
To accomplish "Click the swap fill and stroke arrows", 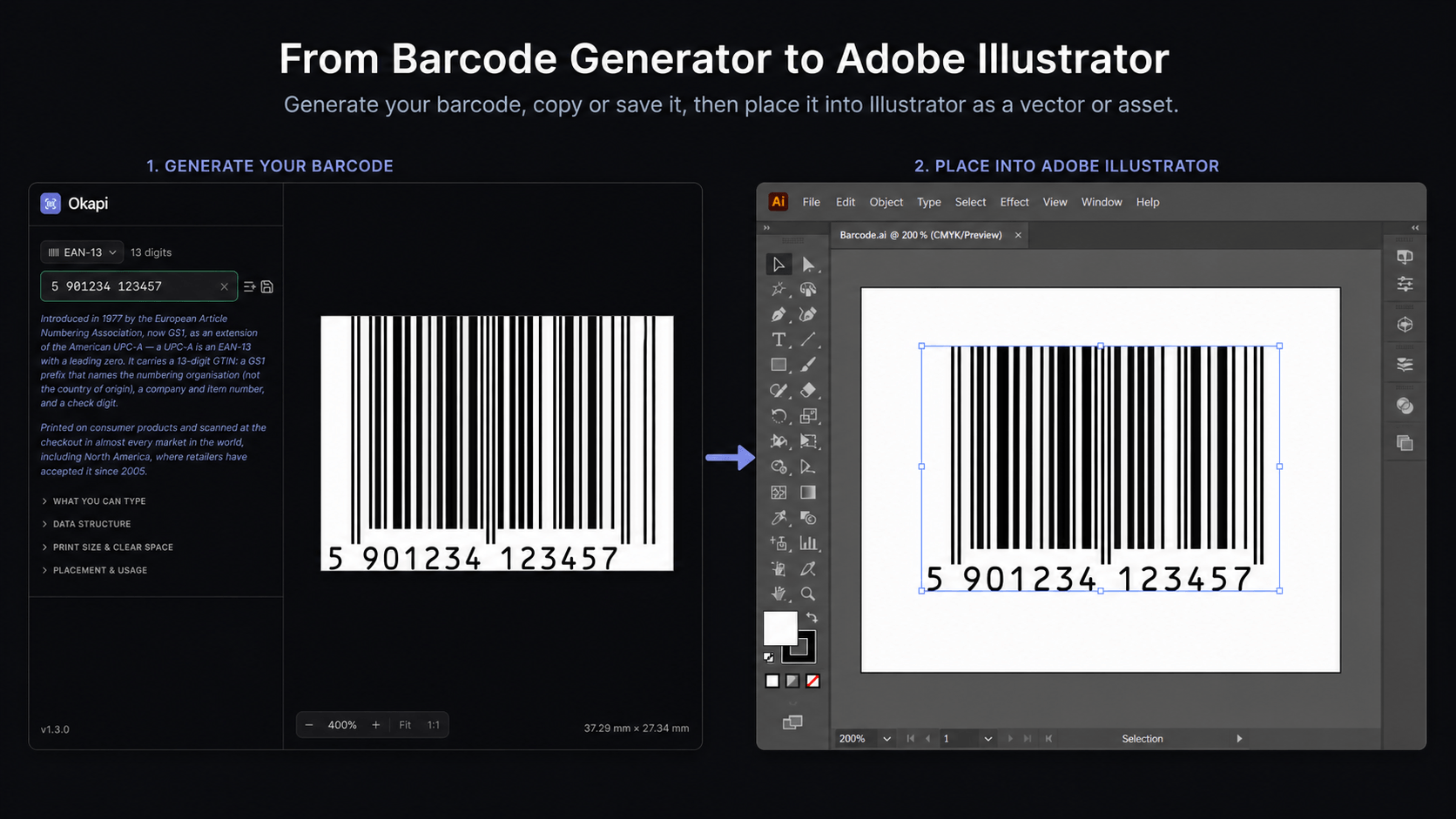I will (x=812, y=617).
